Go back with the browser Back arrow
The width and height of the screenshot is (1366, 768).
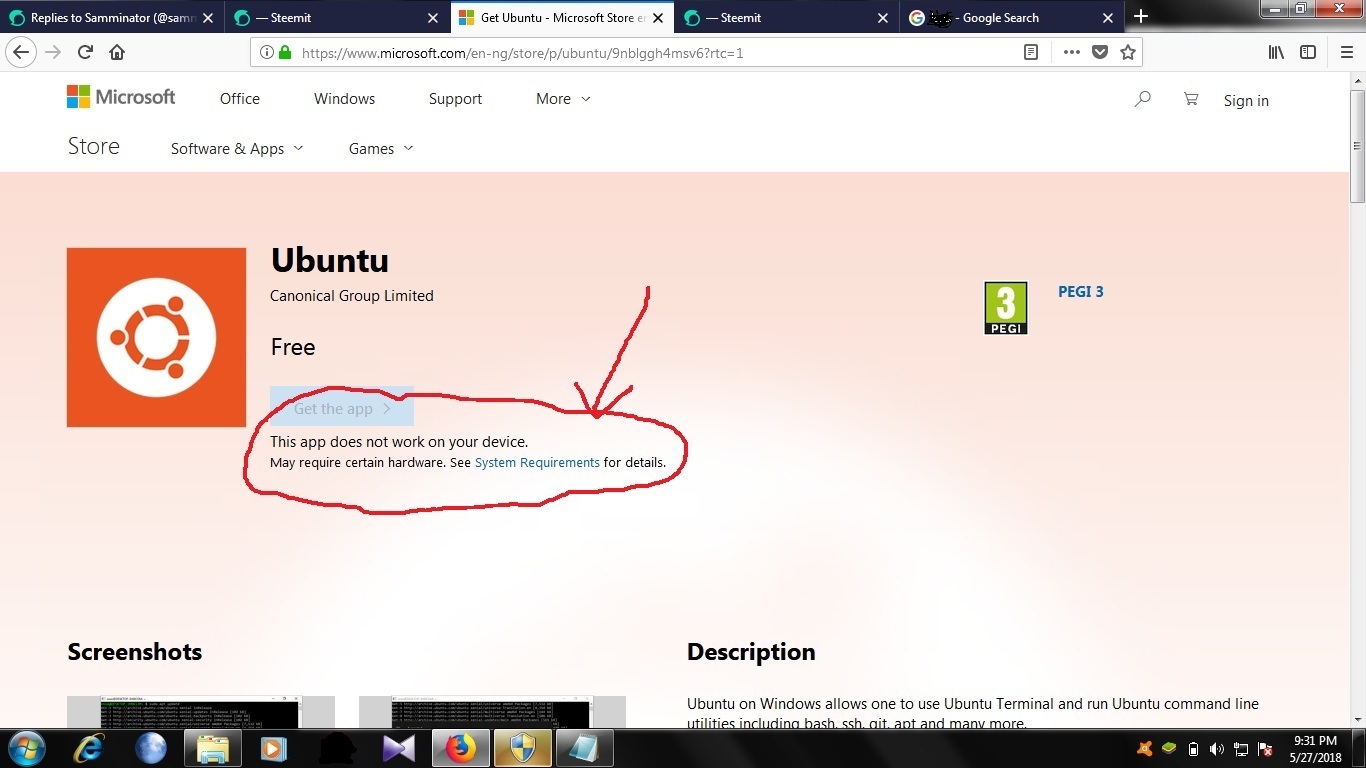[x=21, y=52]
